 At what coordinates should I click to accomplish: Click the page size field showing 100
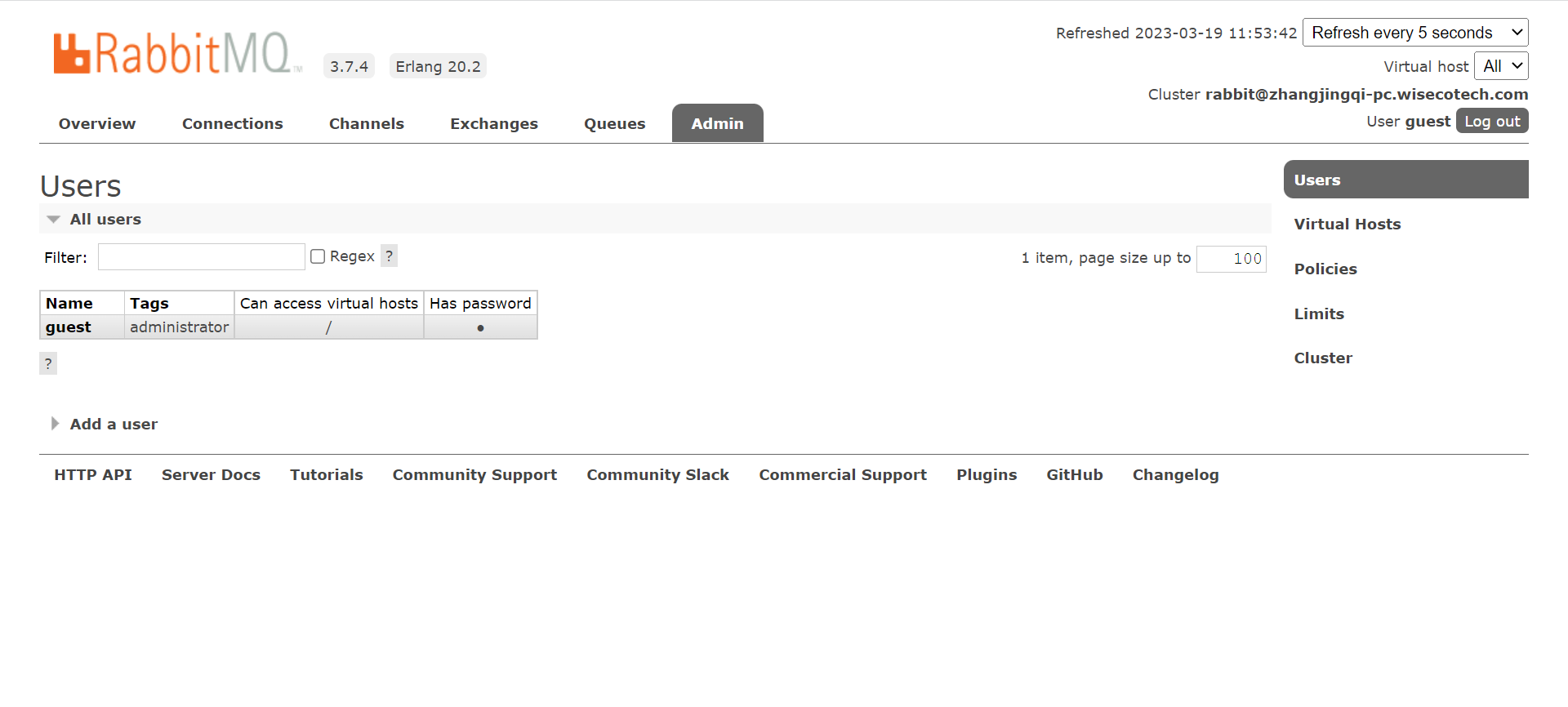pyautogui.click(x=1232, y=259)
